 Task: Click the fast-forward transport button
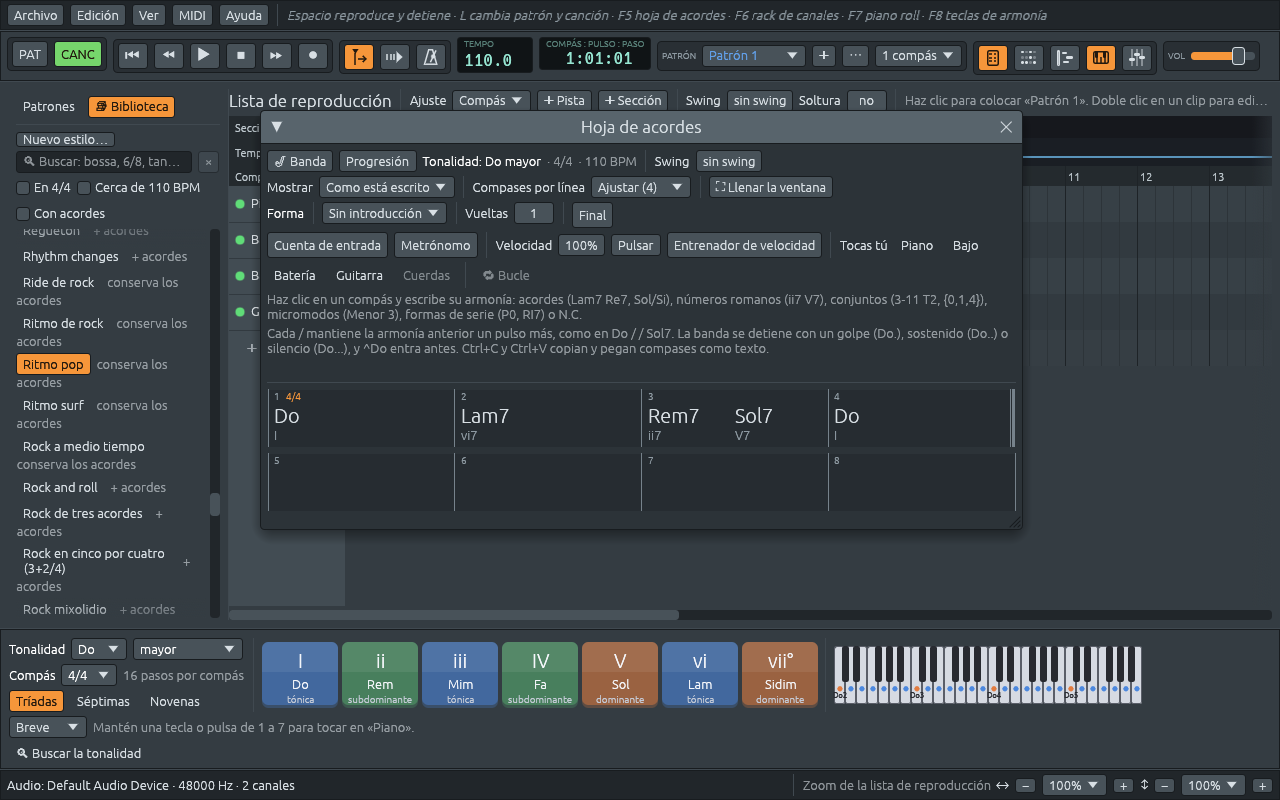277,56
